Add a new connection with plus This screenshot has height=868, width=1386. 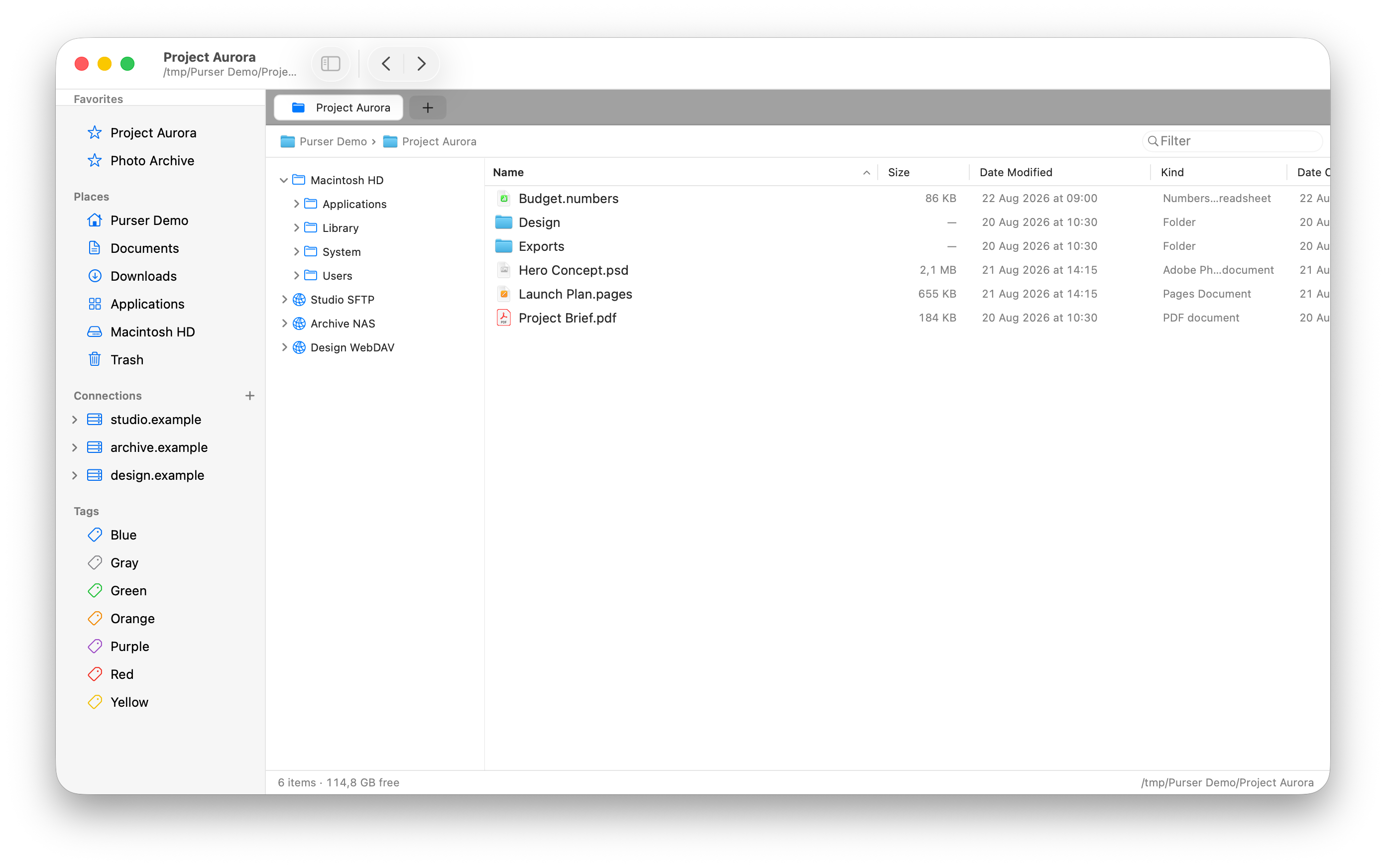(250, 396)
